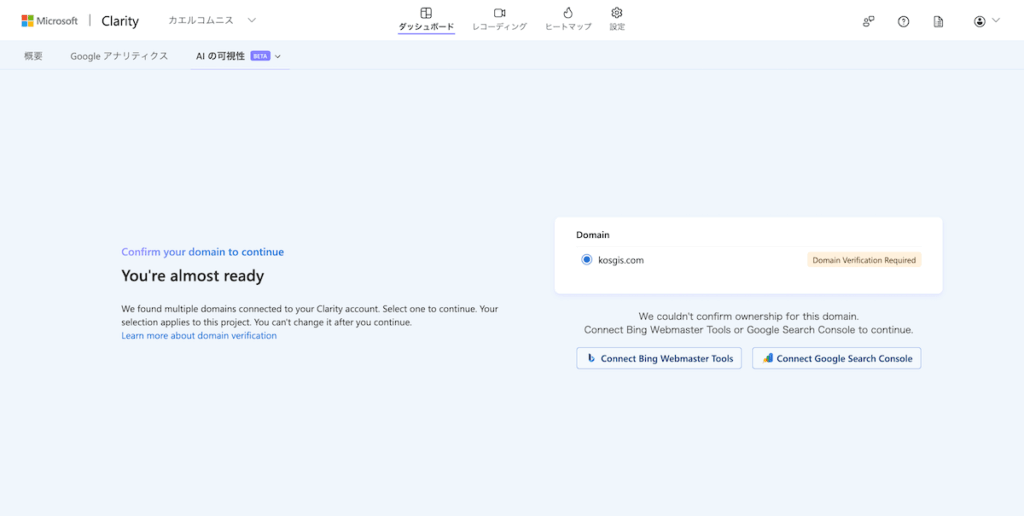Click the BETA badge
Screen dimensions: 1024x516
[x=260, y=56]
